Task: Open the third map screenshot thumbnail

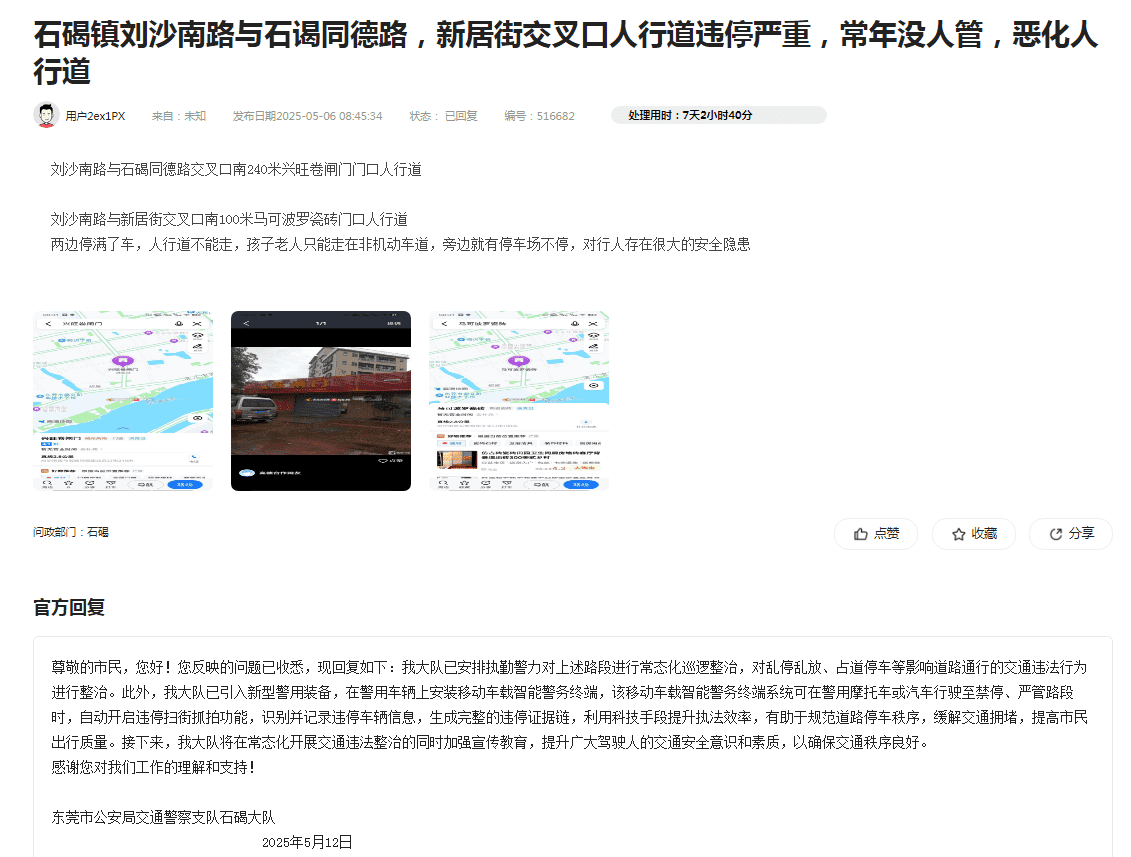Action: coord(518,401)
